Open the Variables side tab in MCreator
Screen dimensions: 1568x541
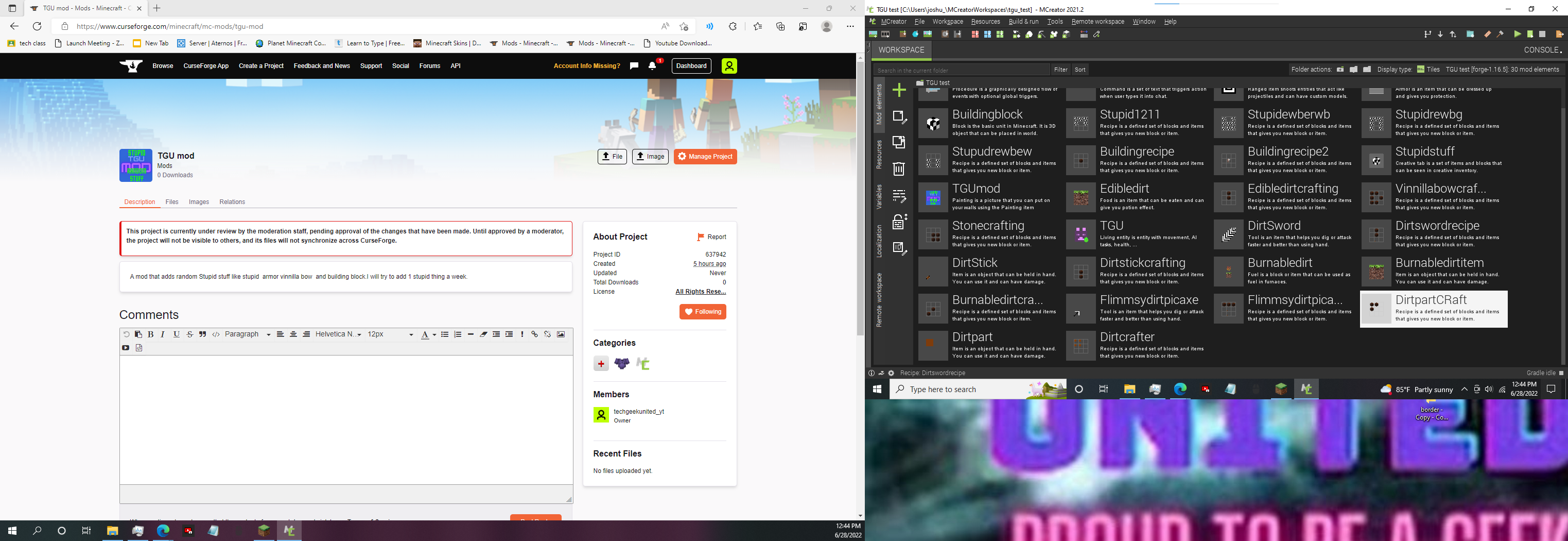879,197
